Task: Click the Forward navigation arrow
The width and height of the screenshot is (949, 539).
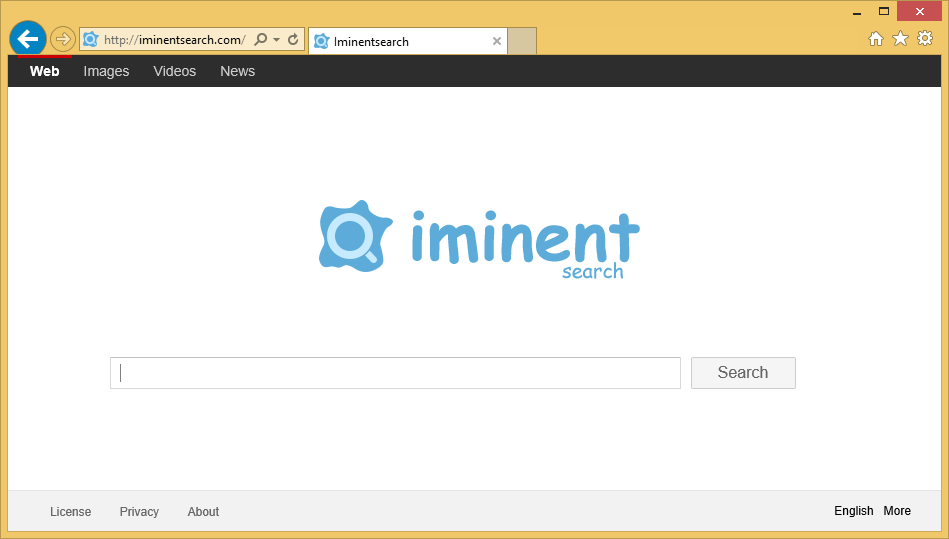Action: tap(63, 39)
